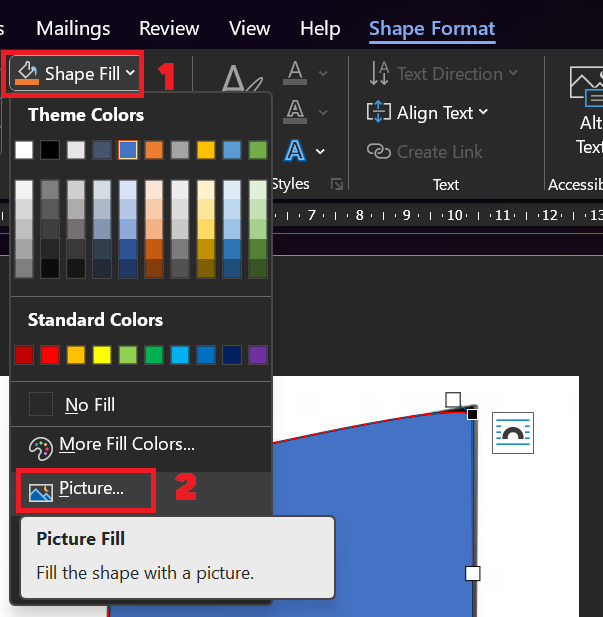This screenshot has width=603, height=617.
Task: Choose No Fill option
Action: [x=90, y=405]
